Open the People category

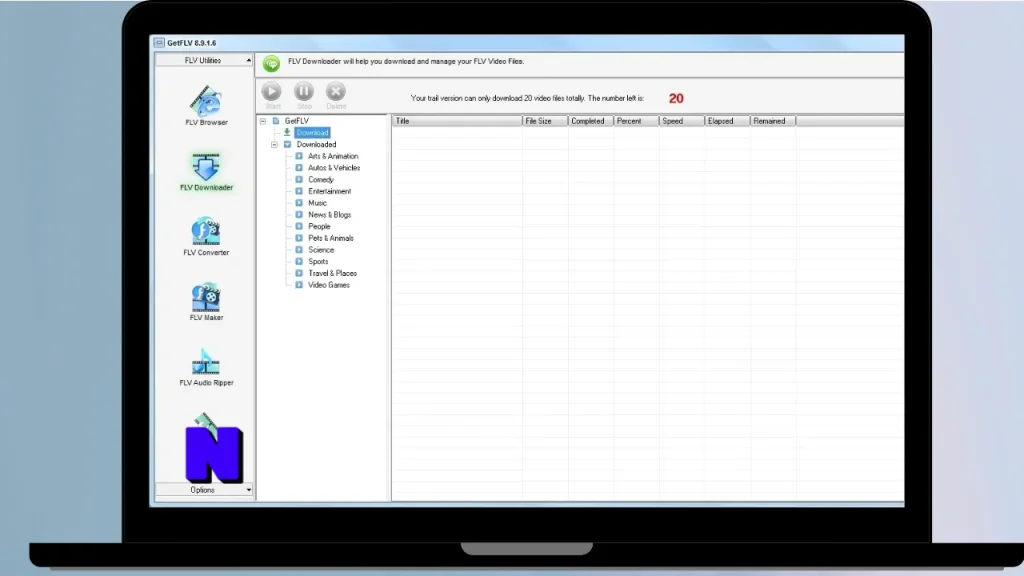pyautogui.click(x=319, y=227)
